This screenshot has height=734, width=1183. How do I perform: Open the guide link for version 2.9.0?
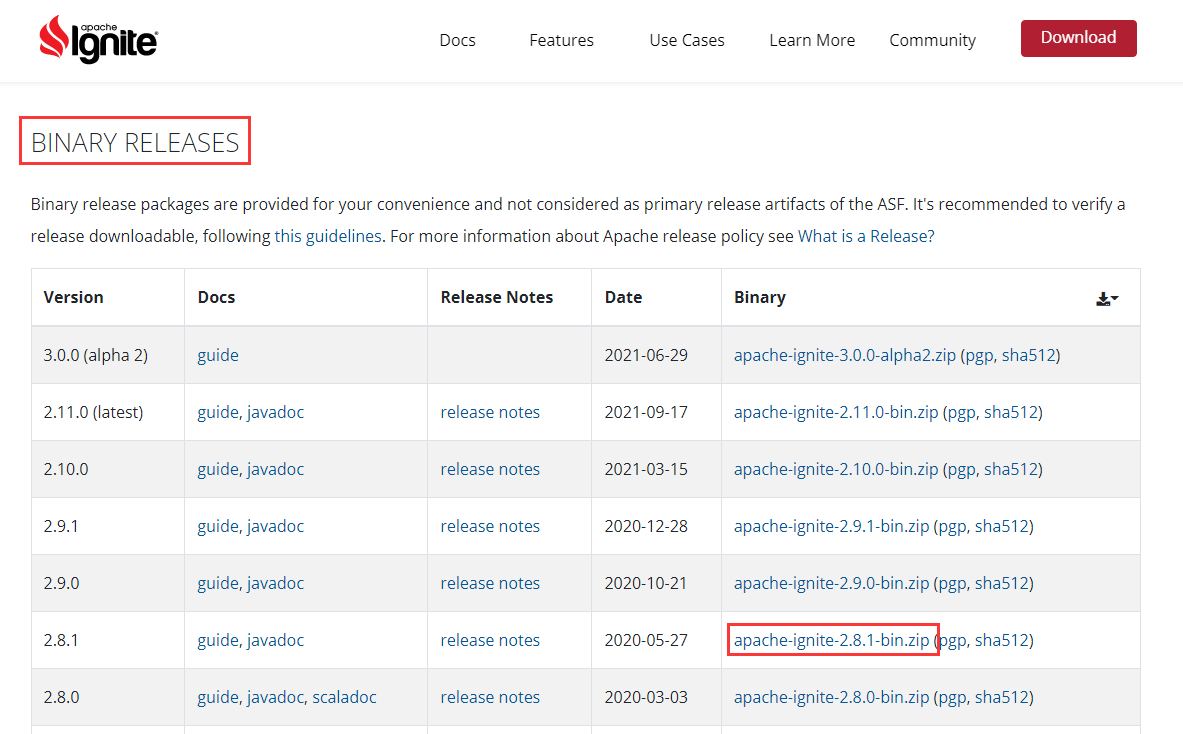(218, 583)
